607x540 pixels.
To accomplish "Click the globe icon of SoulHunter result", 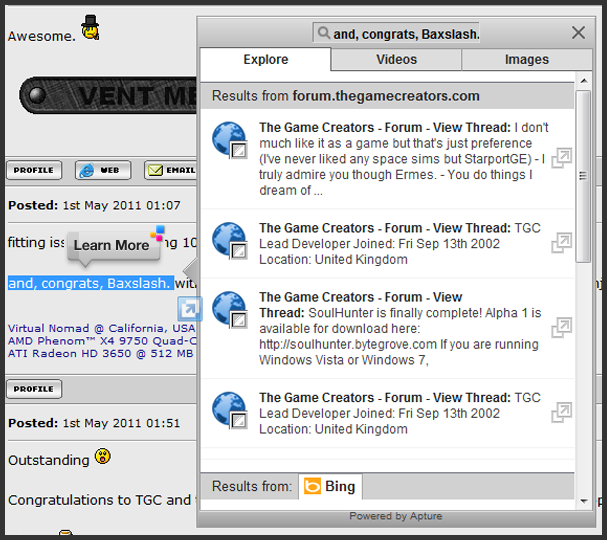I will (x=230, y=310).
